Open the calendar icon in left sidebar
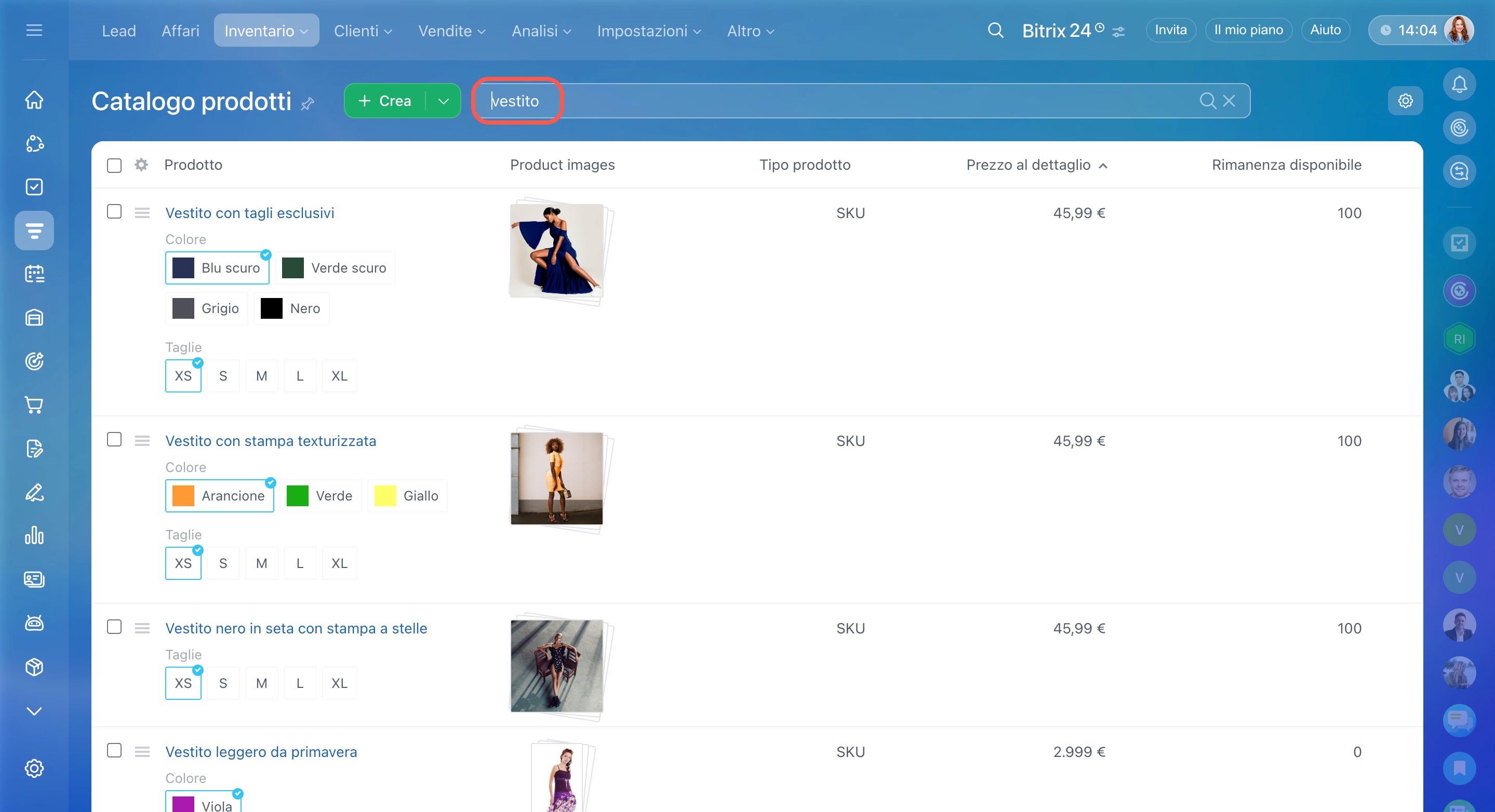The image size is (1495, 812). click(34, 274)
